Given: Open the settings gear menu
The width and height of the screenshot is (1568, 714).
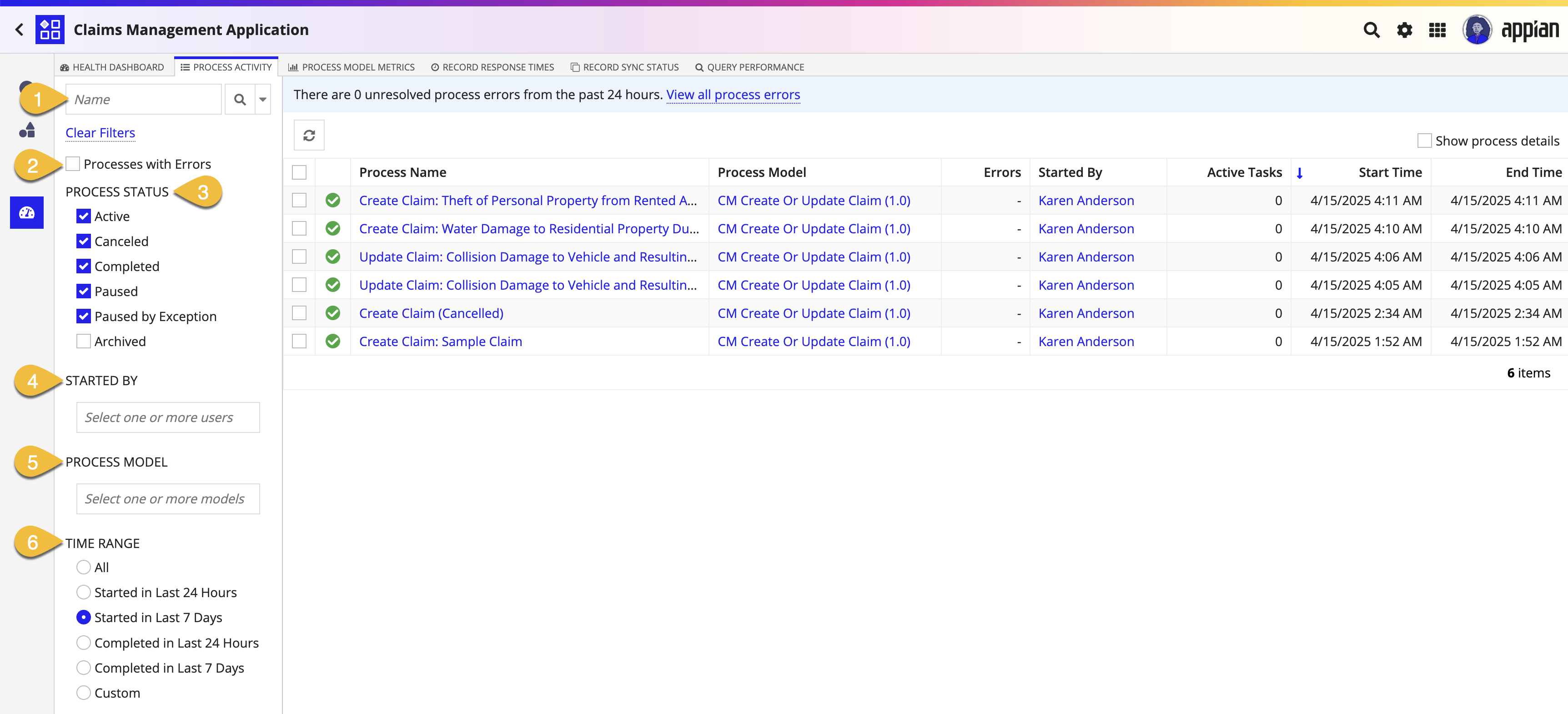Looking at the screenshot, I should pos(1404,30).
